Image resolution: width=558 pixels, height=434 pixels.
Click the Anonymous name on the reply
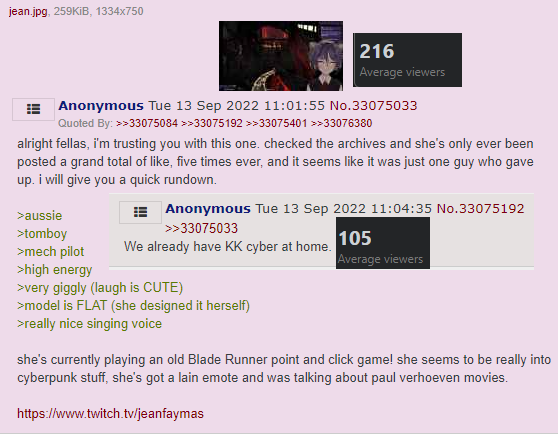click(x=208, y=208)
